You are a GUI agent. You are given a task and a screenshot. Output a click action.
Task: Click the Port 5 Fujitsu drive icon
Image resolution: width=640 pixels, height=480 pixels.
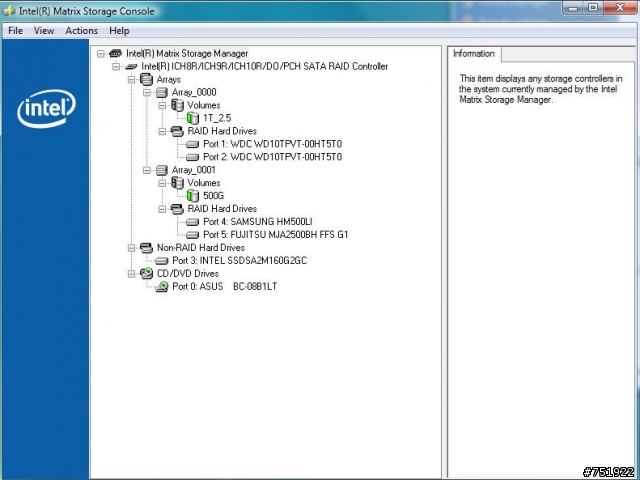tap(192, 235)
